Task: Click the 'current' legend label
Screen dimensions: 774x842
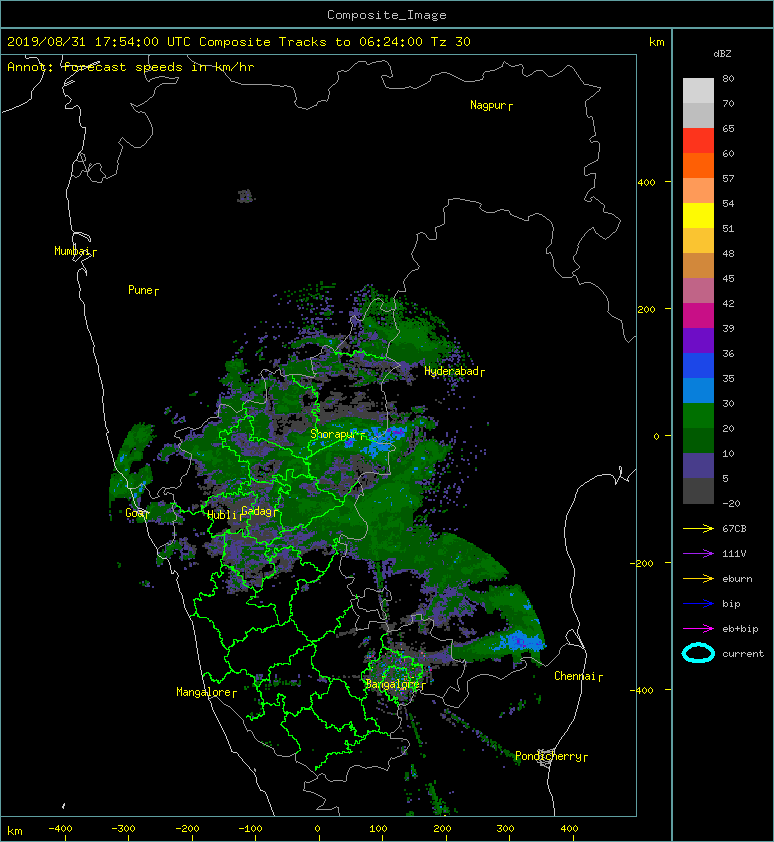Action: click(x=743, y=654)
